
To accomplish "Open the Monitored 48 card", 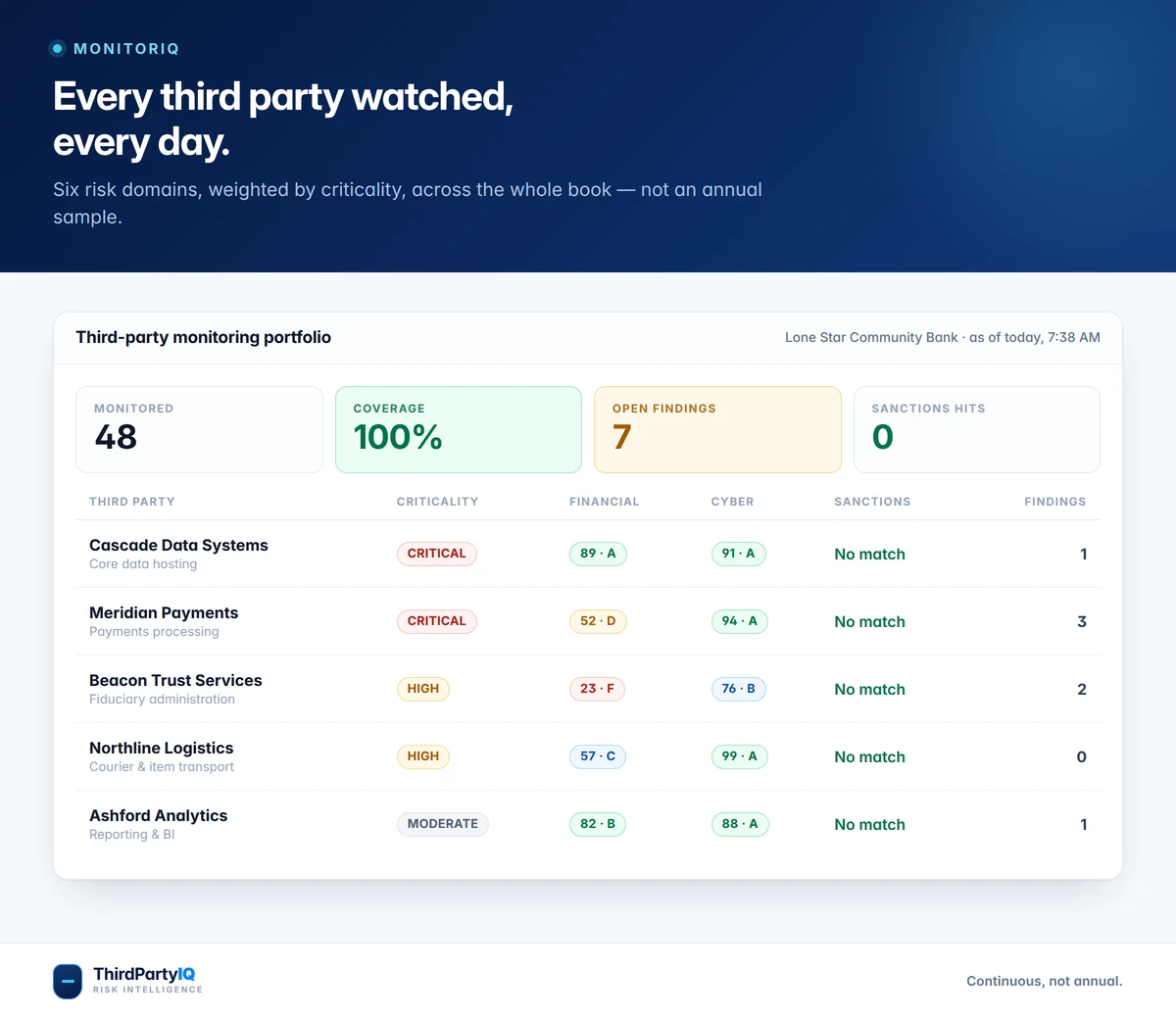I will pyautogui.click(x=199, y=429).
